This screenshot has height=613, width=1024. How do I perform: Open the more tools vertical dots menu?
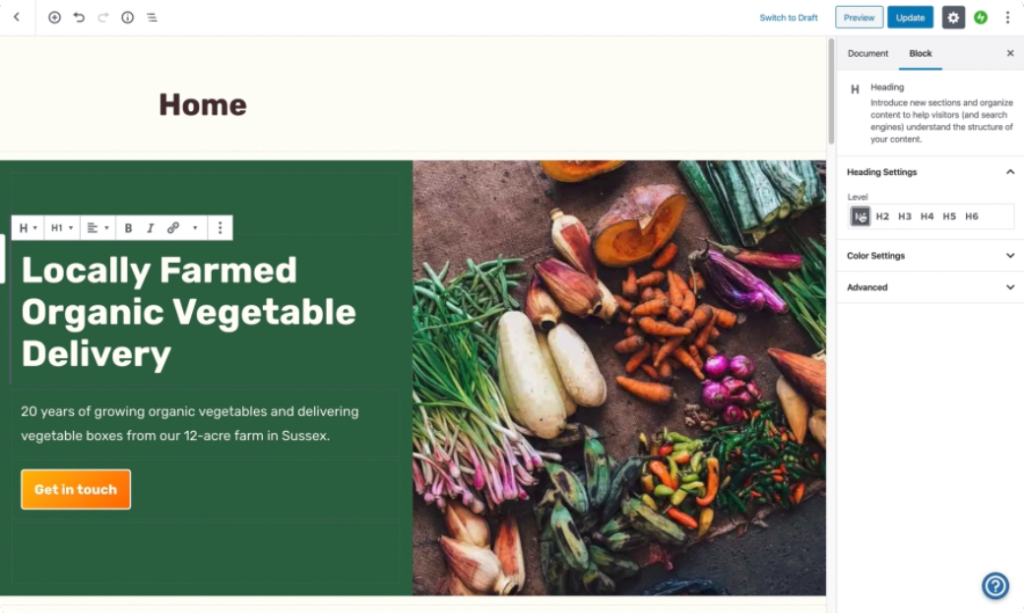[x=1007, y=18]
